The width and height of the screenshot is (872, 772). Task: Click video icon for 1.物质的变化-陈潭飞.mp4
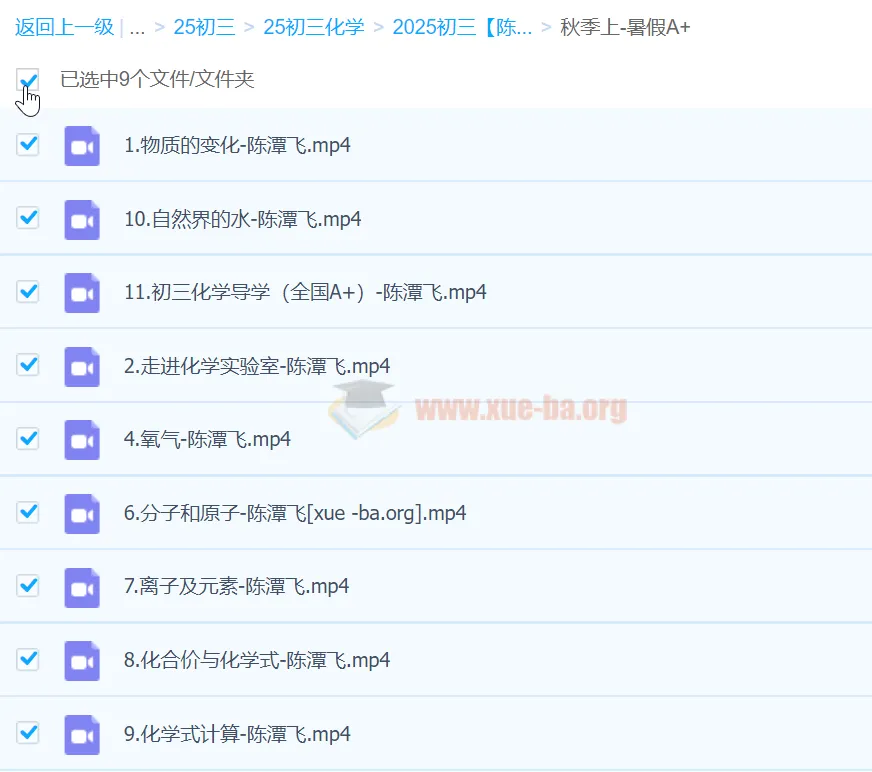[x=82, y=146]
